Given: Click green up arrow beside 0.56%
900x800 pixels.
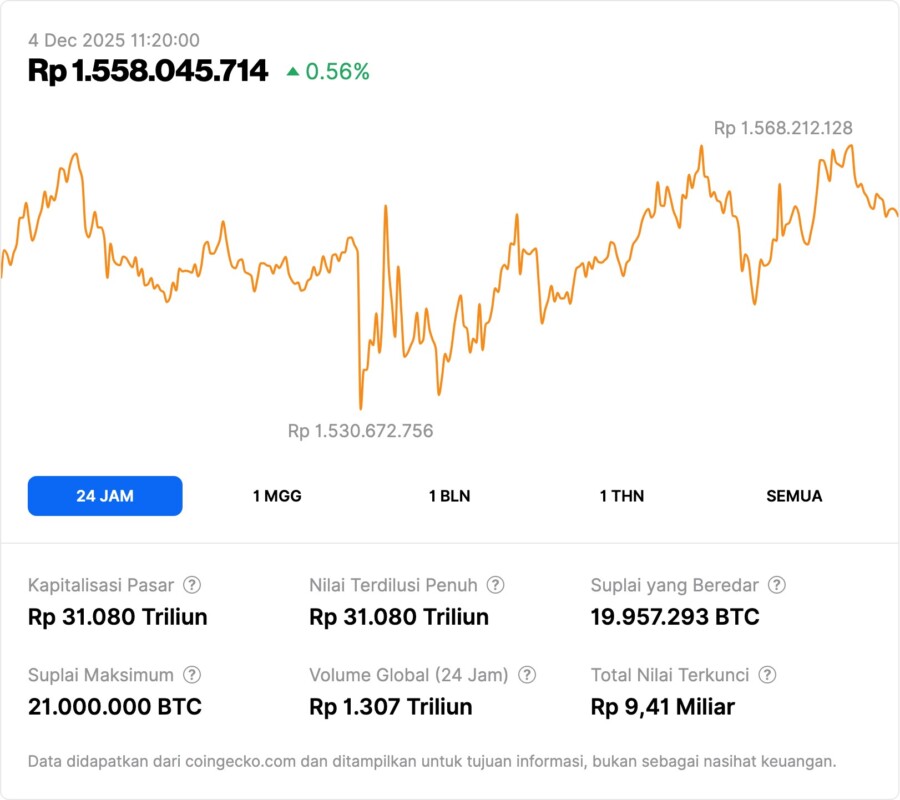Looking at the screenshot, I should pos(293,71).
